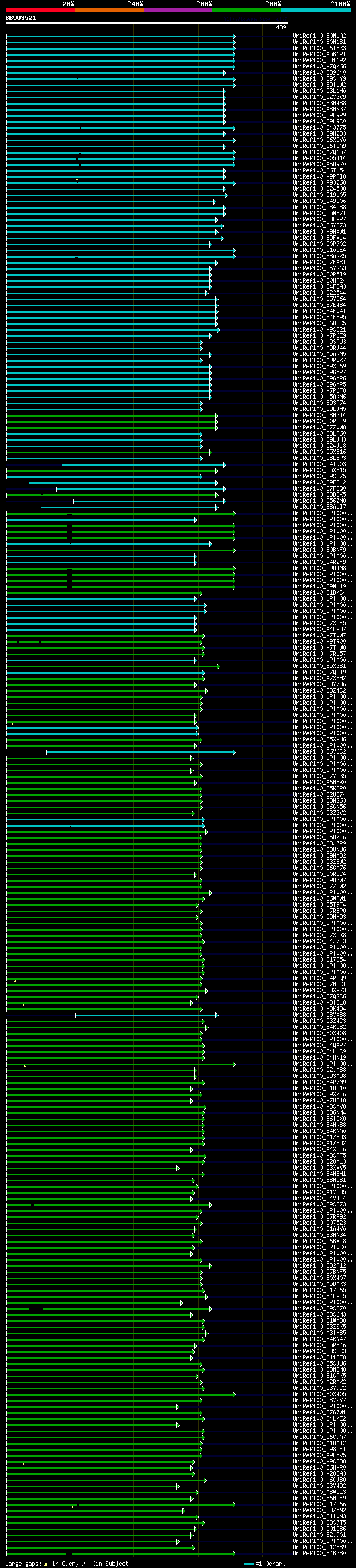Select hit label UniRef100_Q5KIR0
This screenshot has height=1568, width=356.
point(319,788)
